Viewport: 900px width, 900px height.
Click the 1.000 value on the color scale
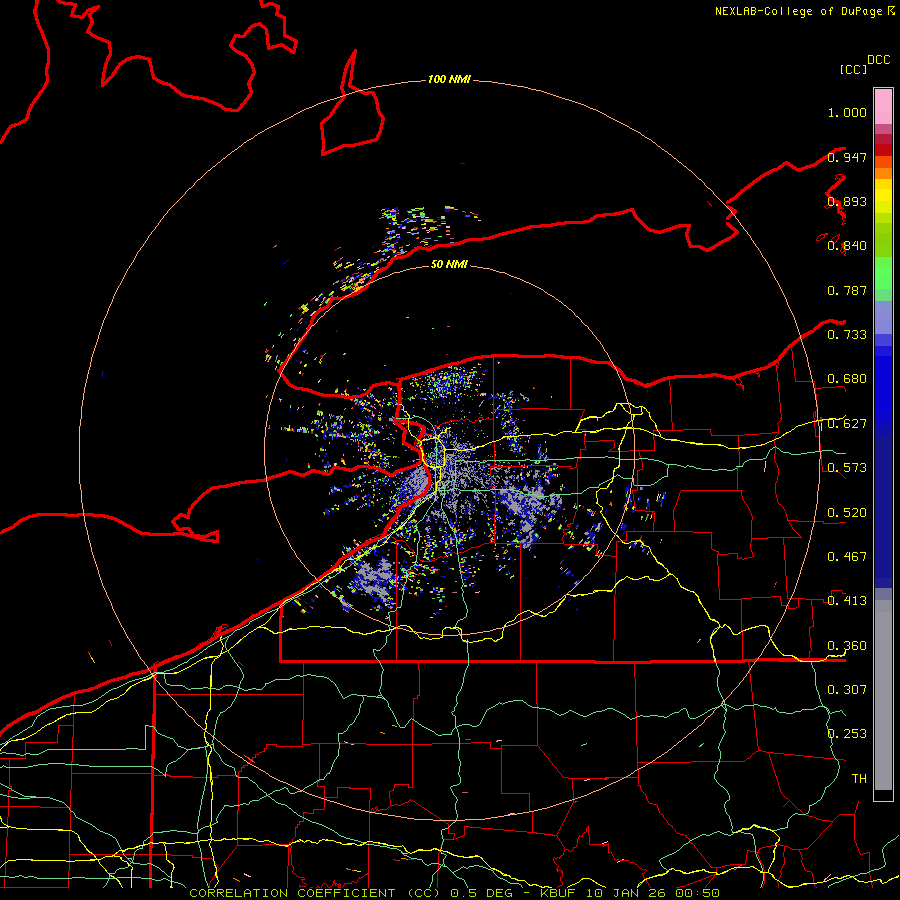pos(847,112)
